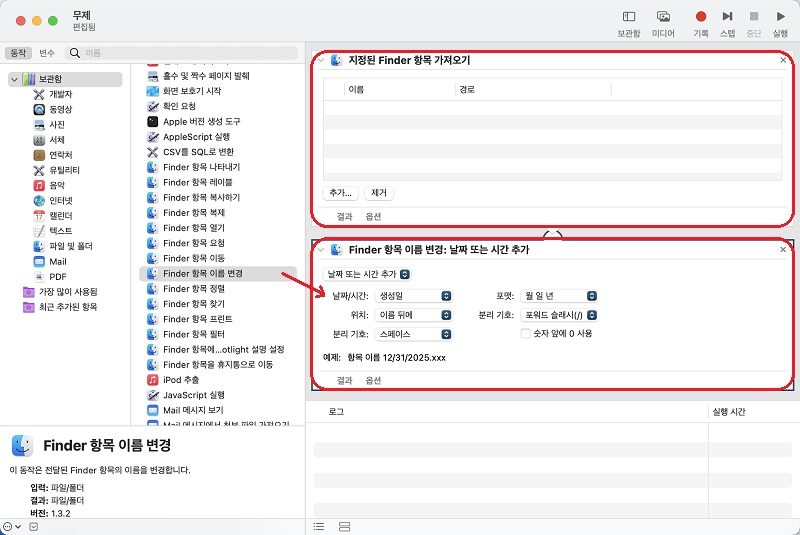
Task: Open 옵션 in 지정된 Finder 항목 가져오기
Action: click(373, 216)
